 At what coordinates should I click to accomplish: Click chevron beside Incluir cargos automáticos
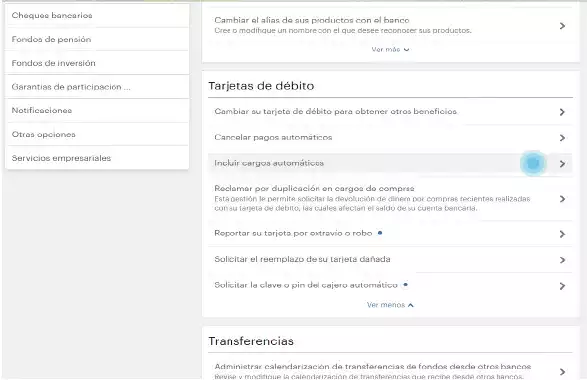click(x=562, y=164)
